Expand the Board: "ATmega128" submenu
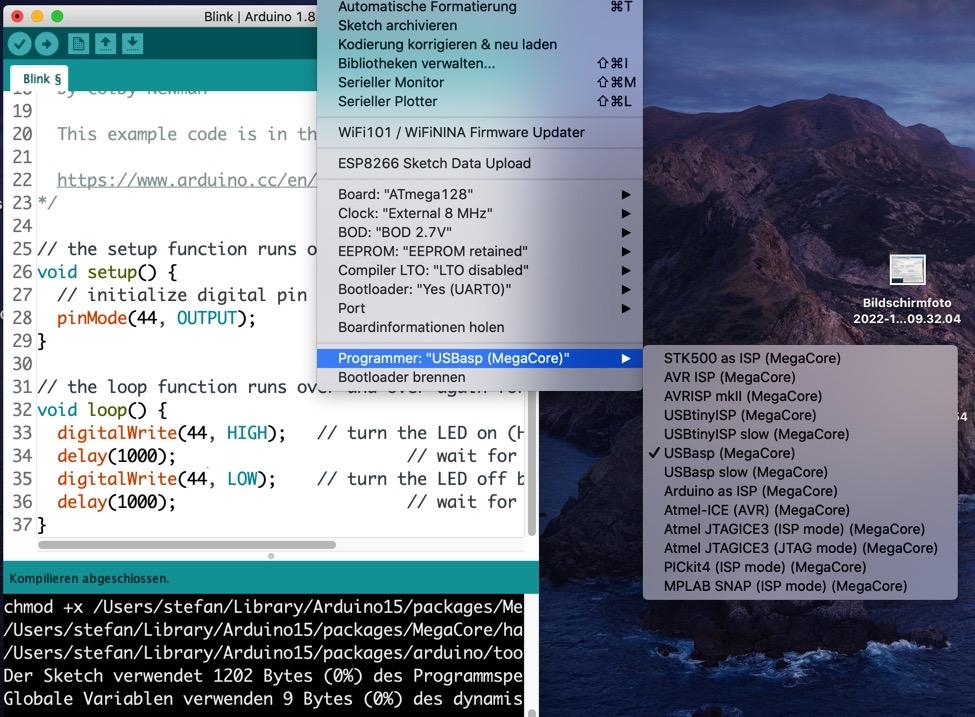This screenshot has width=975, height=717. pyautogui.click(x=479, y=195)
